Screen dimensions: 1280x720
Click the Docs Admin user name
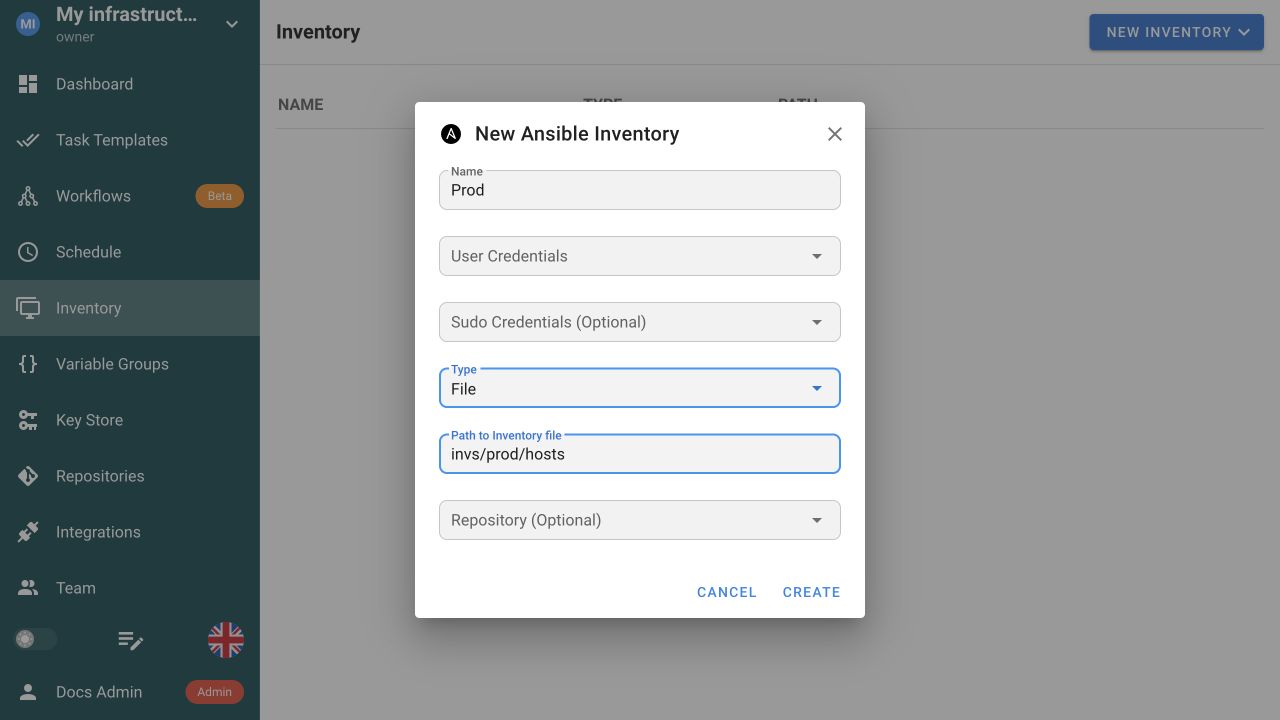[99, 692]
